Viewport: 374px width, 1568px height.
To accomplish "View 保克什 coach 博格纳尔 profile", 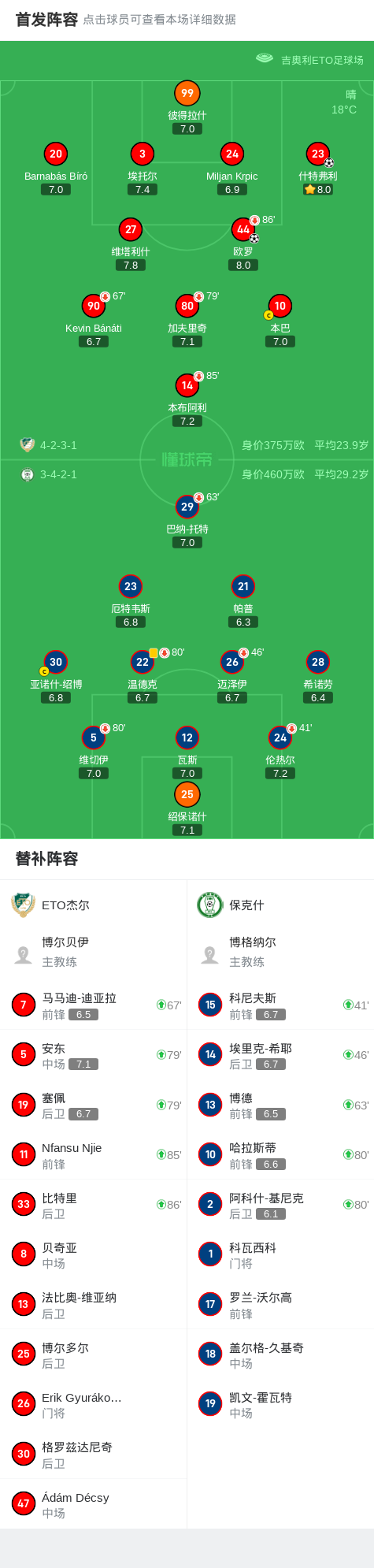I will click(x=280, y=952).
